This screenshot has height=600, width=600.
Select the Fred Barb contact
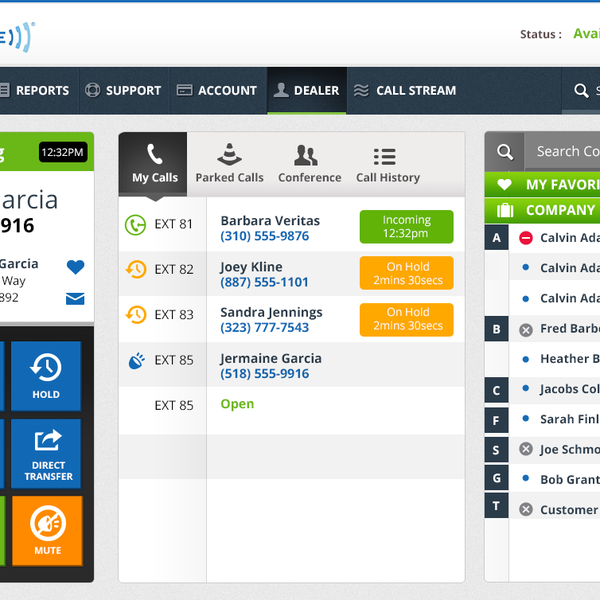click(x=570, y=329)
